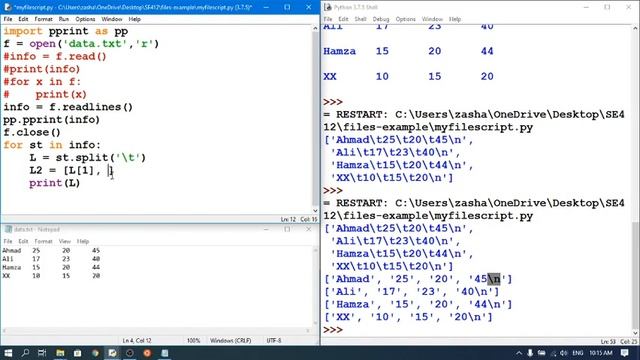Click the microphone tray icon
Image resolution: width=640 pixels, height=360 pixels.
(530, 353)
